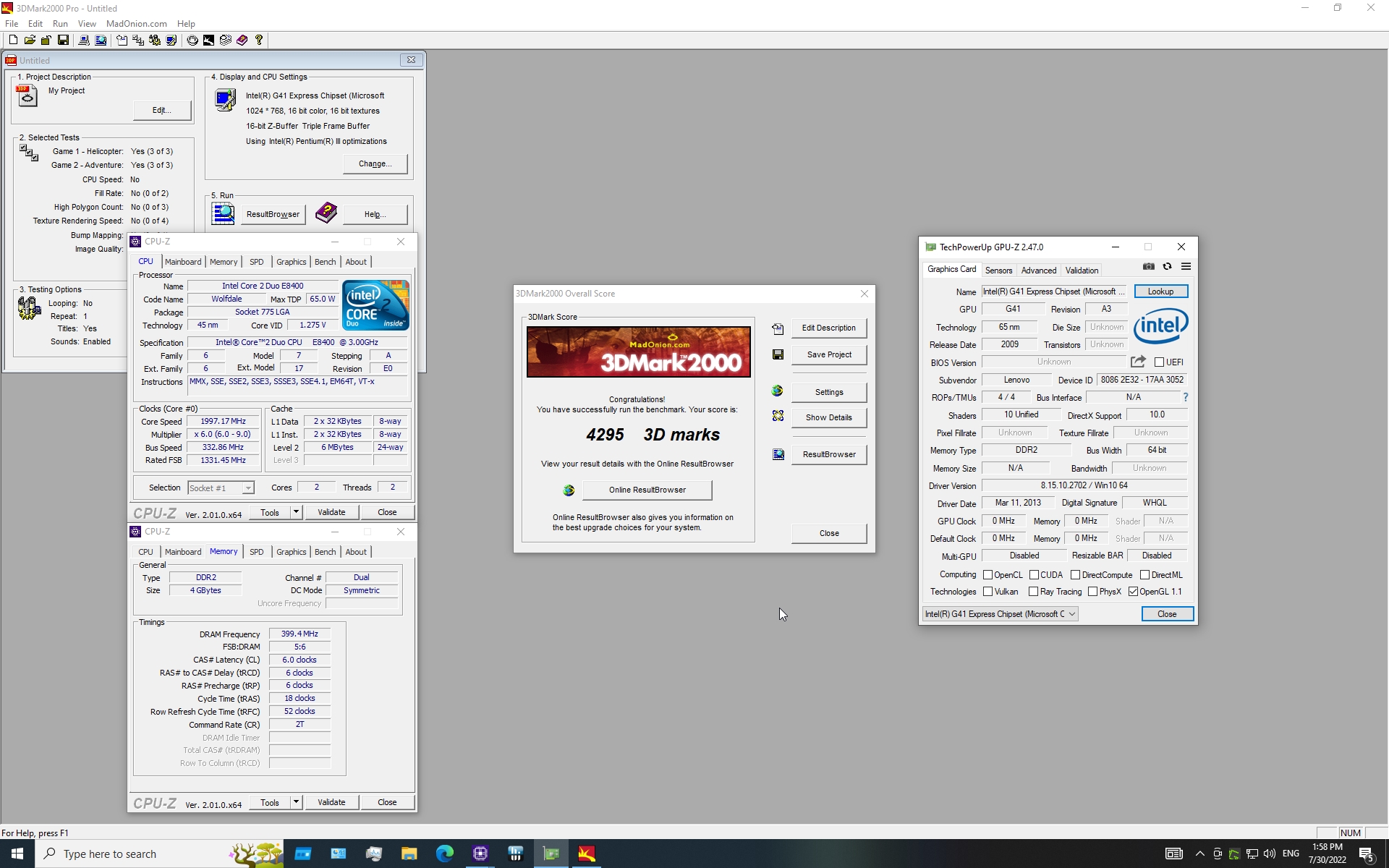The width and height of the screenshot is (1389, 868).
Task: Click the purple help book toolbar icon
Action: tap(242, 41)
